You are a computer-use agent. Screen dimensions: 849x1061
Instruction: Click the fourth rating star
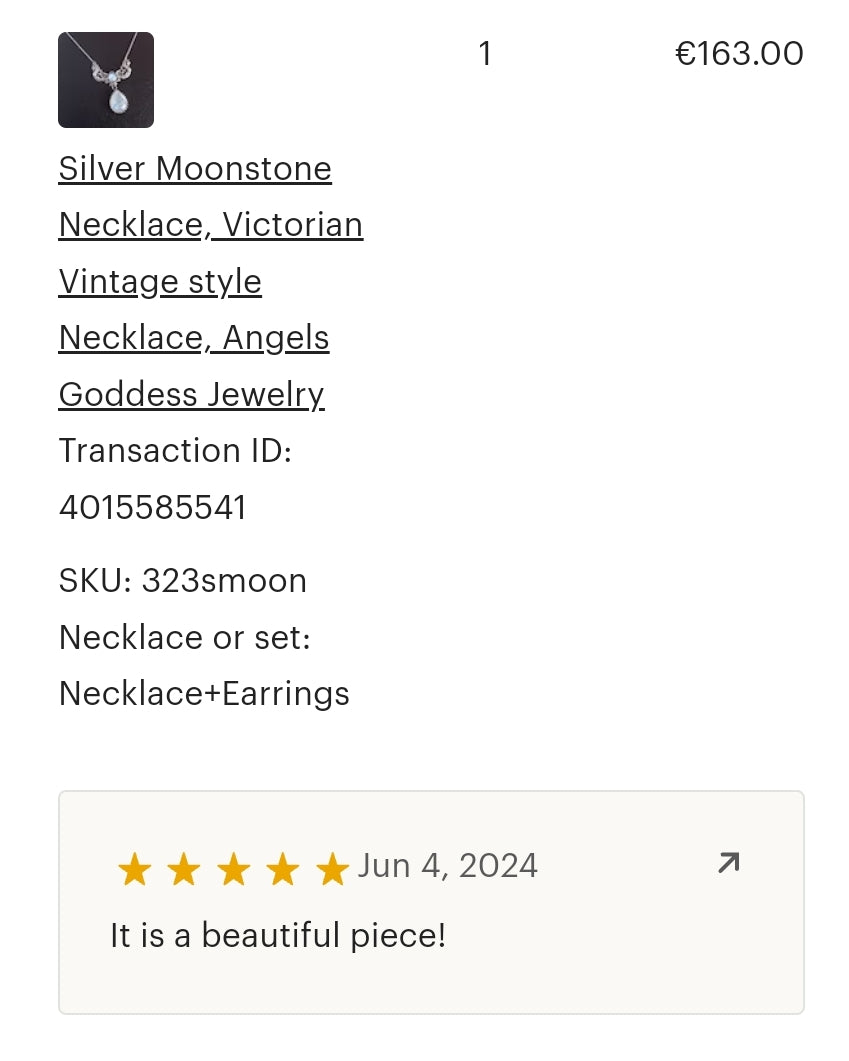[x=282, y=870]
